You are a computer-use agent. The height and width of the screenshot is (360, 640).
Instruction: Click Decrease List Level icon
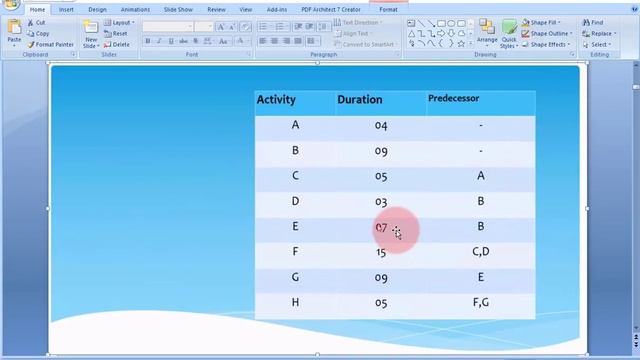pos(298,27)
